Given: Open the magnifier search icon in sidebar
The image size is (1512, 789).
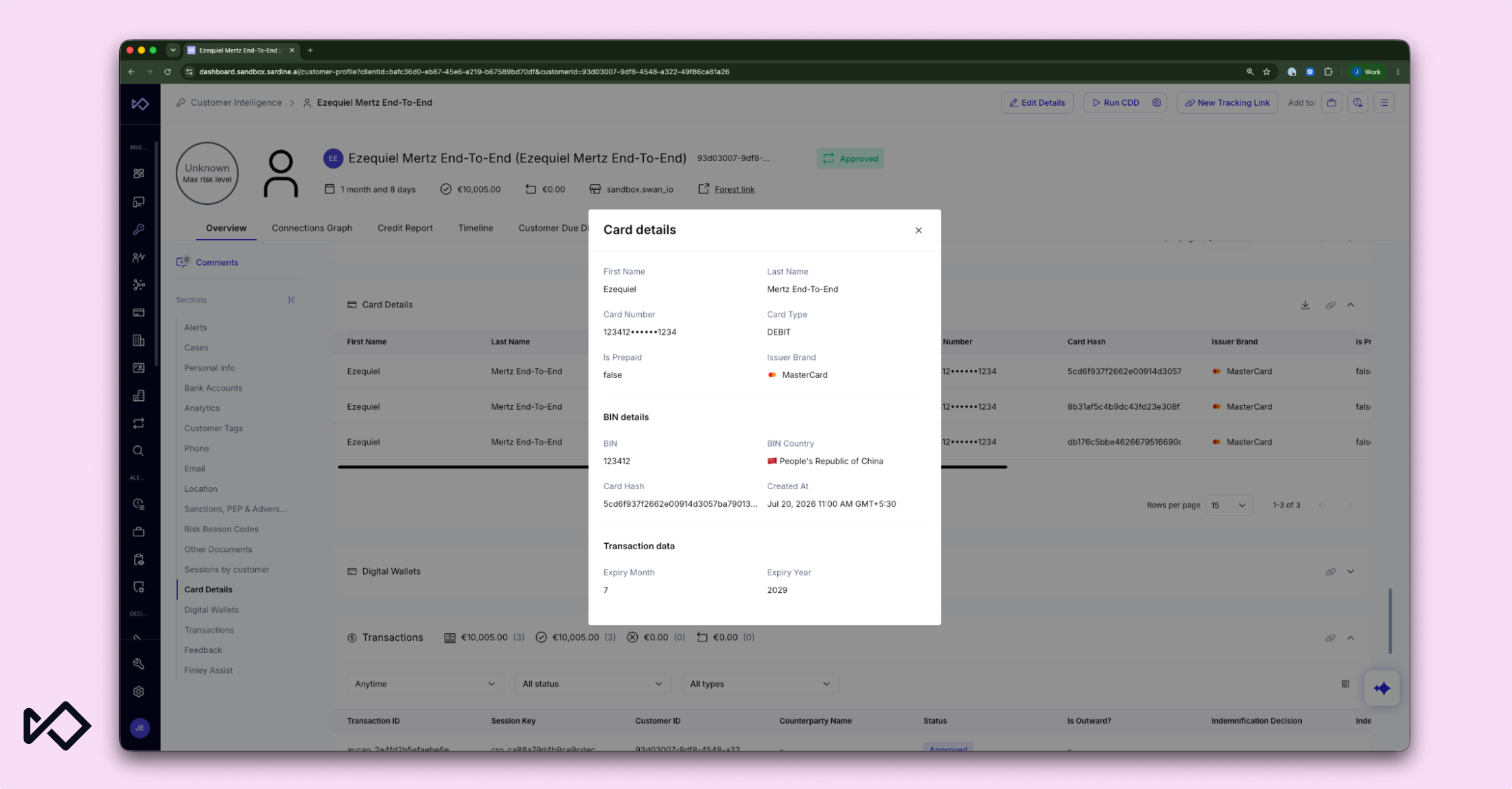Looking at the screenshot, I should [139, 451].
